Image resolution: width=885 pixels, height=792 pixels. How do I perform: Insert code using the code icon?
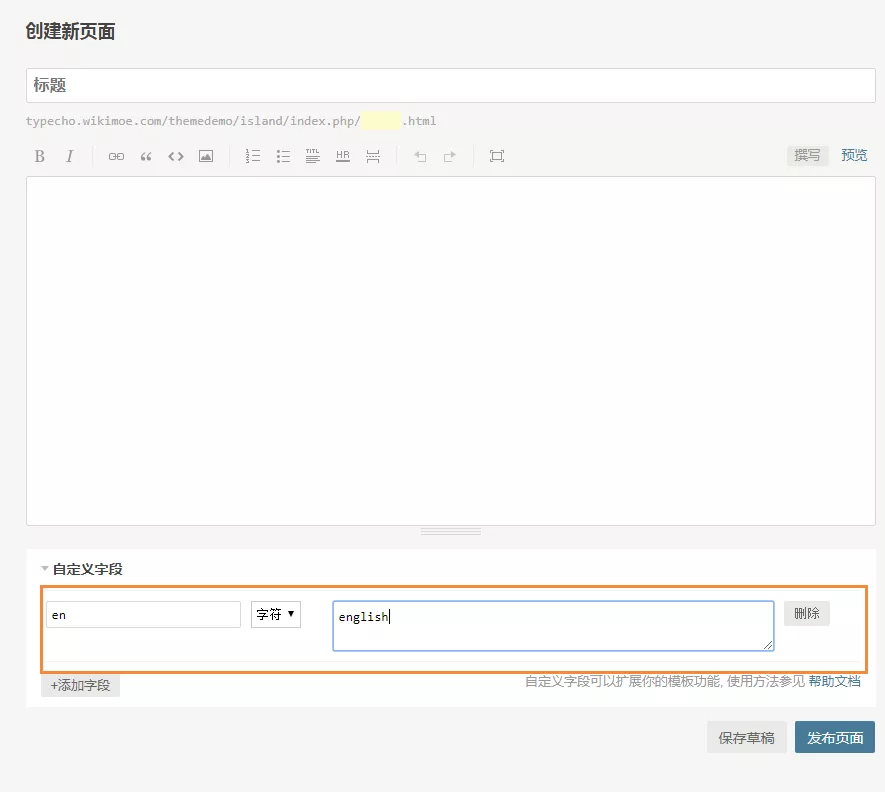coord(175,156)
